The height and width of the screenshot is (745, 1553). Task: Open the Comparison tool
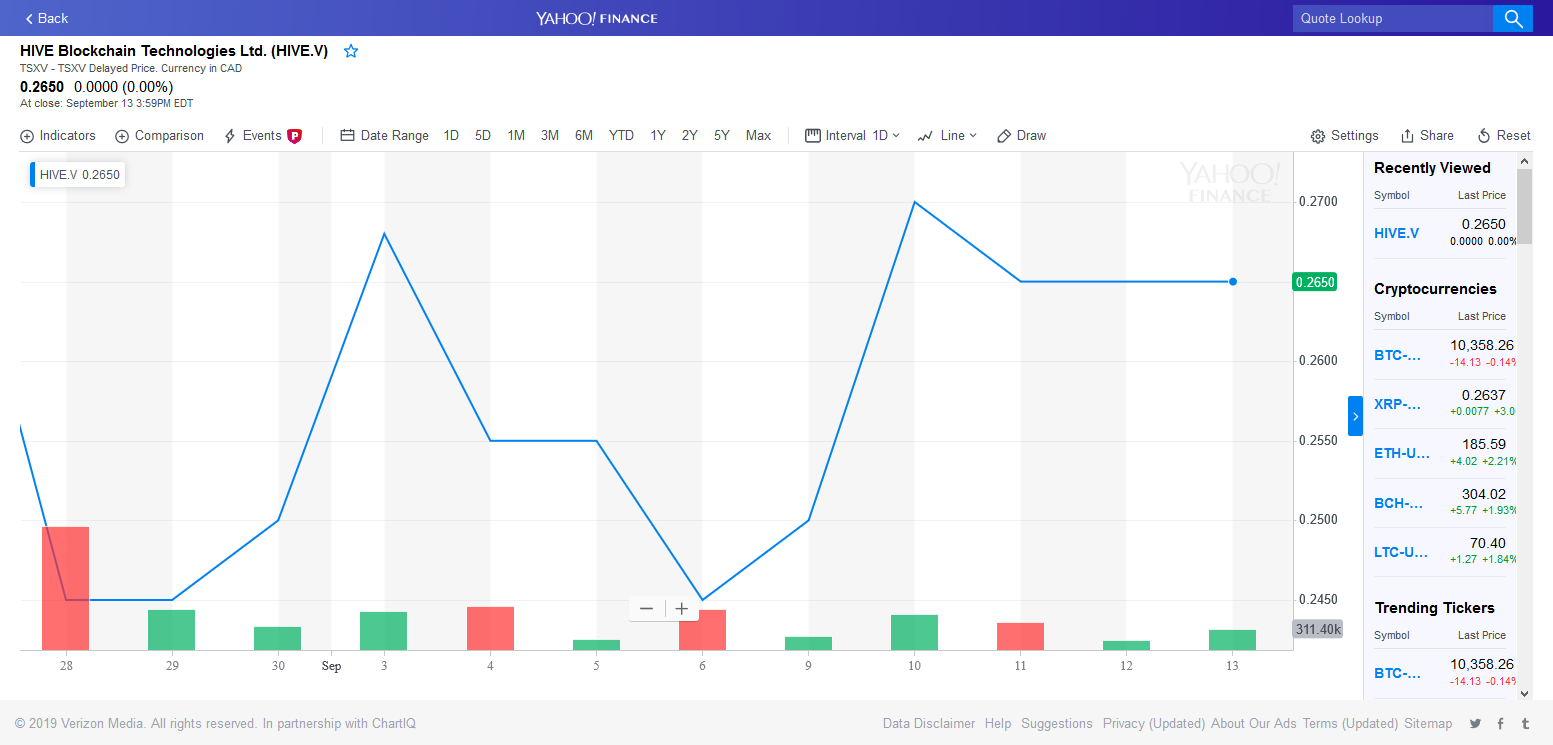coord(159,136)
